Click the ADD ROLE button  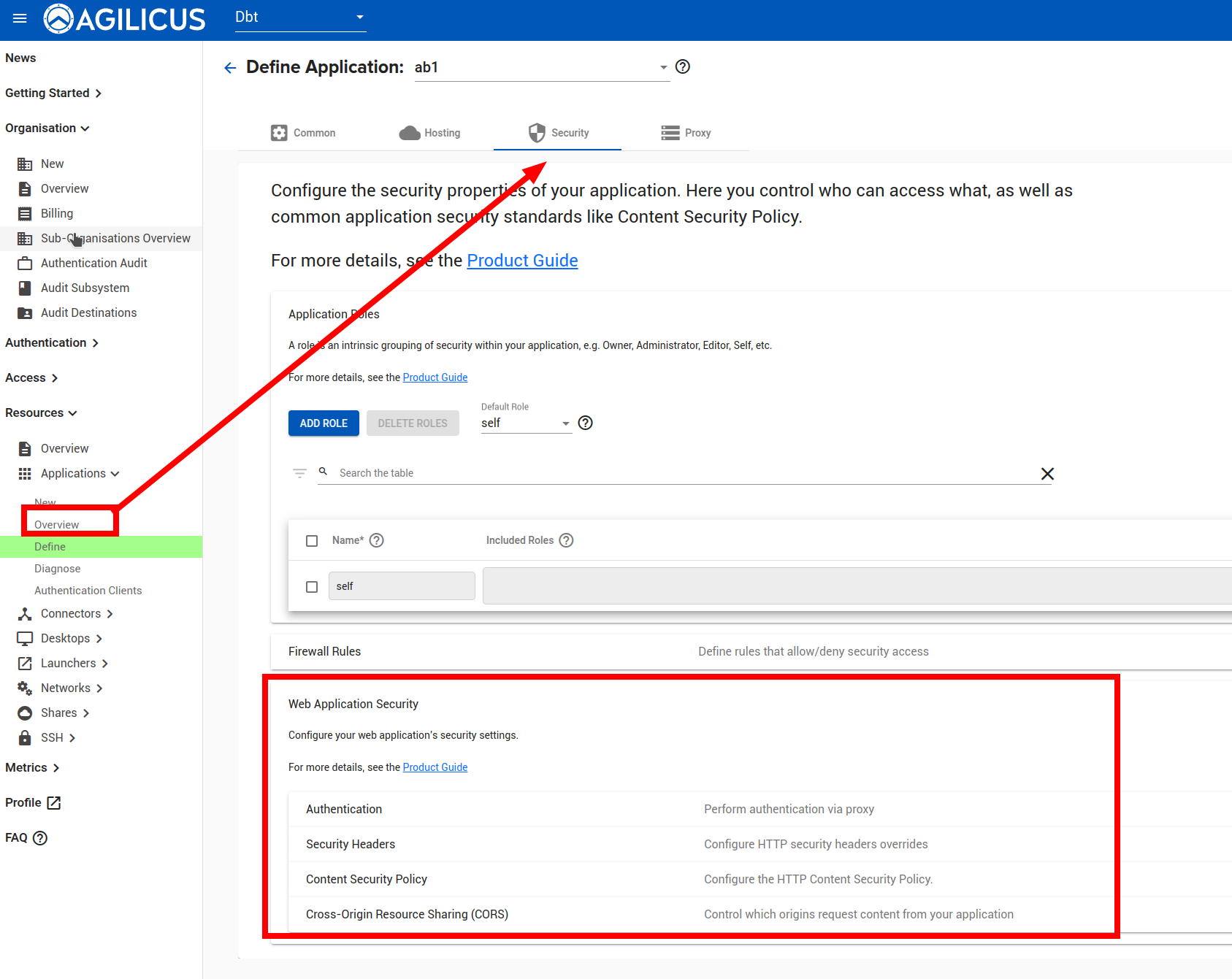point(324,423)
